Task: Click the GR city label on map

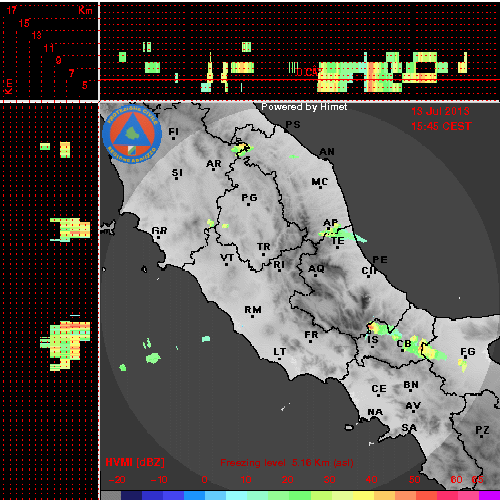Action: (159, 230)
